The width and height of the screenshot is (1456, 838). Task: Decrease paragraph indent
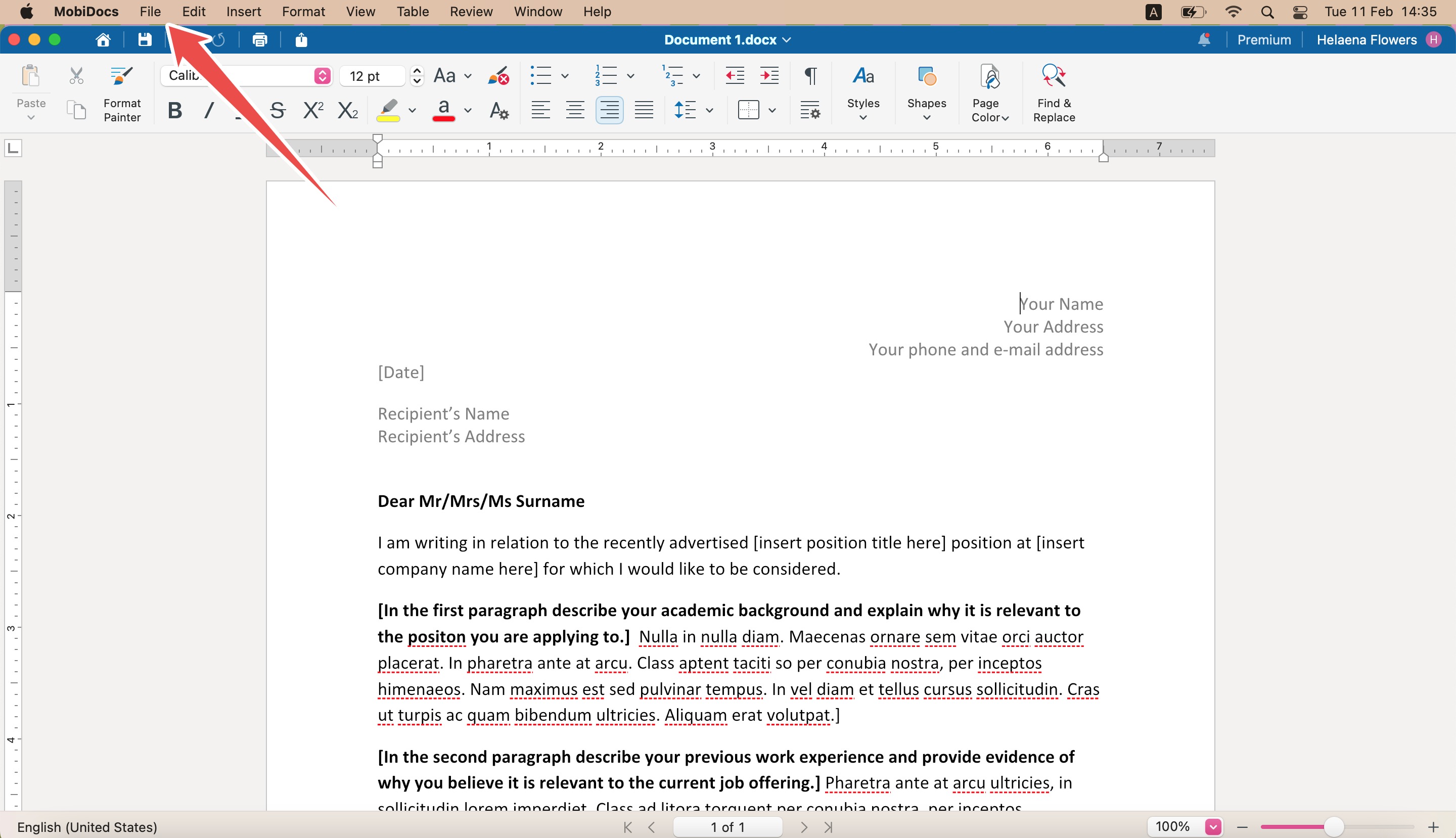[735, 75]
